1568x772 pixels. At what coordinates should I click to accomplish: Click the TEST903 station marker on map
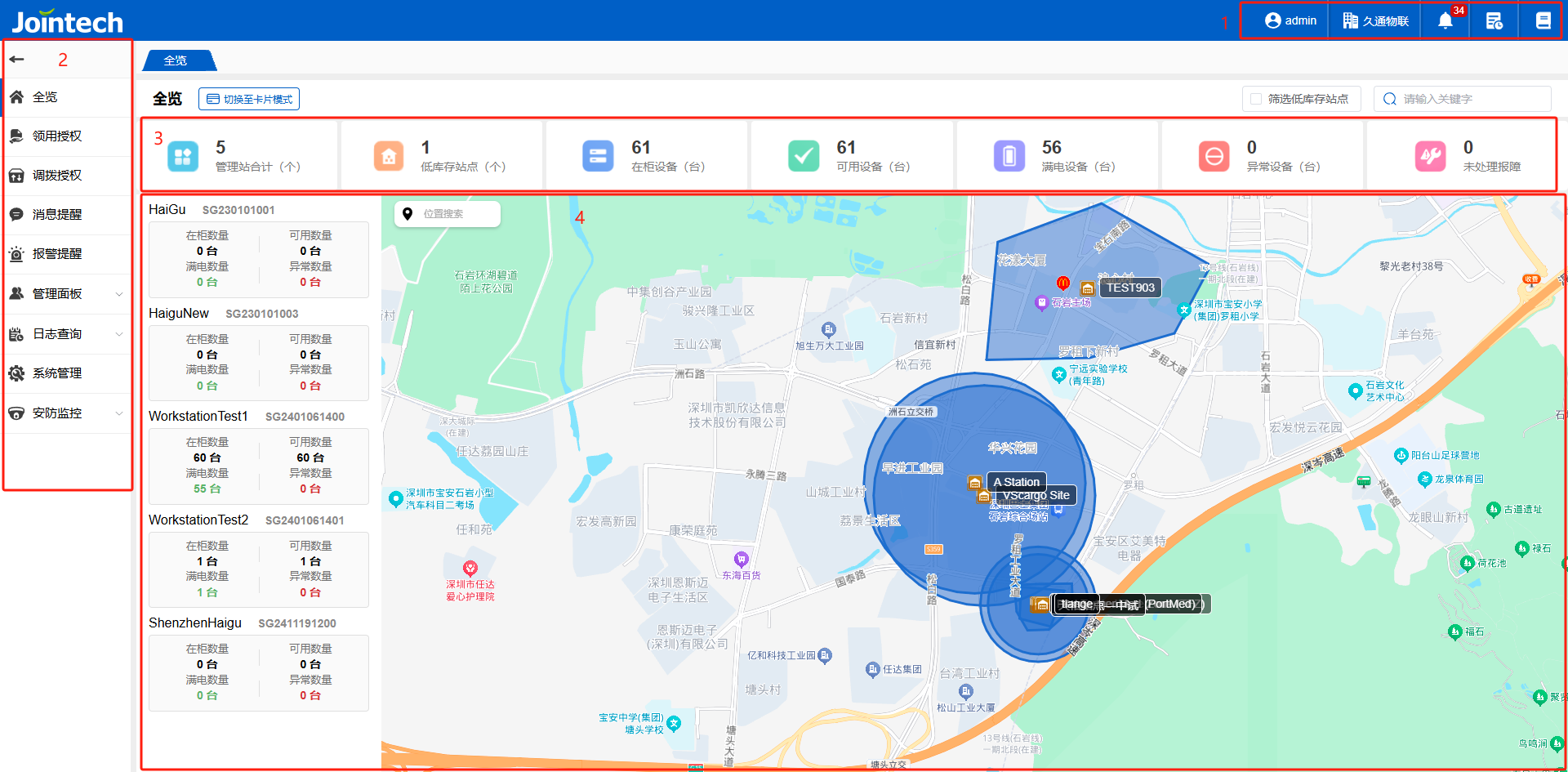[1129, 288]
